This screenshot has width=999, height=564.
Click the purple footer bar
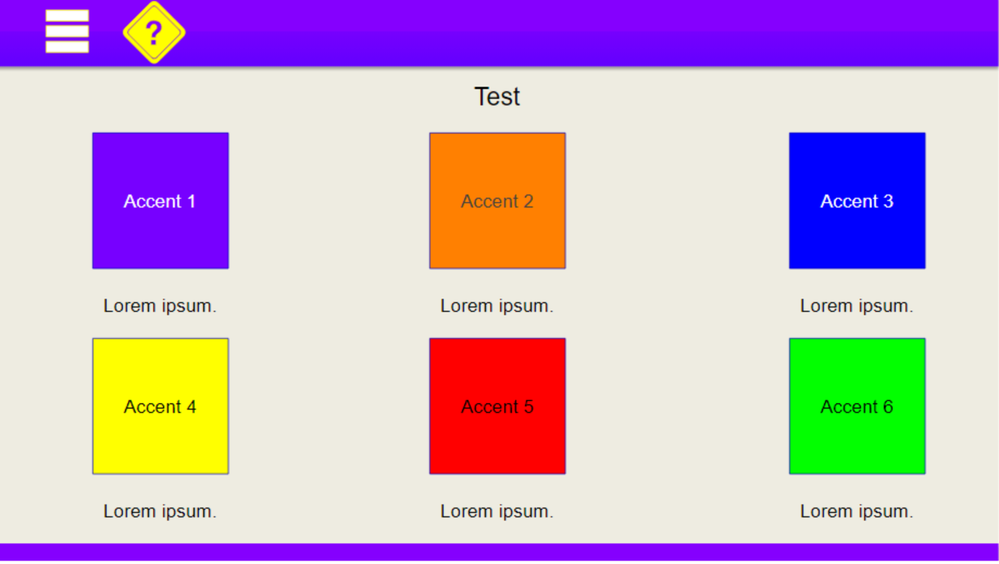(500, 552)
